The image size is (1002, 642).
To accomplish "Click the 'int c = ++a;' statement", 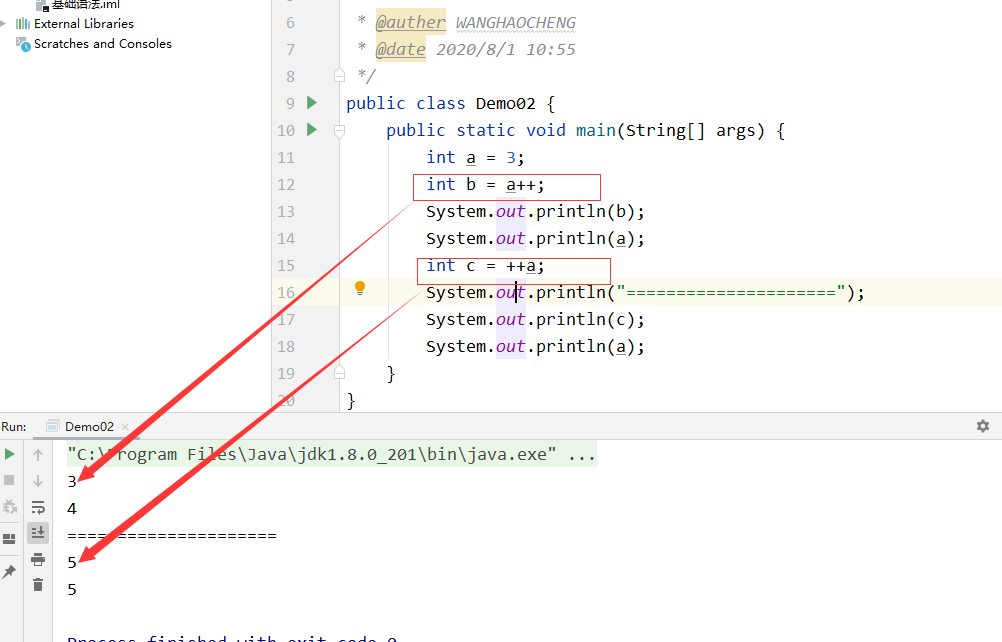I will (x=486, y=266).
